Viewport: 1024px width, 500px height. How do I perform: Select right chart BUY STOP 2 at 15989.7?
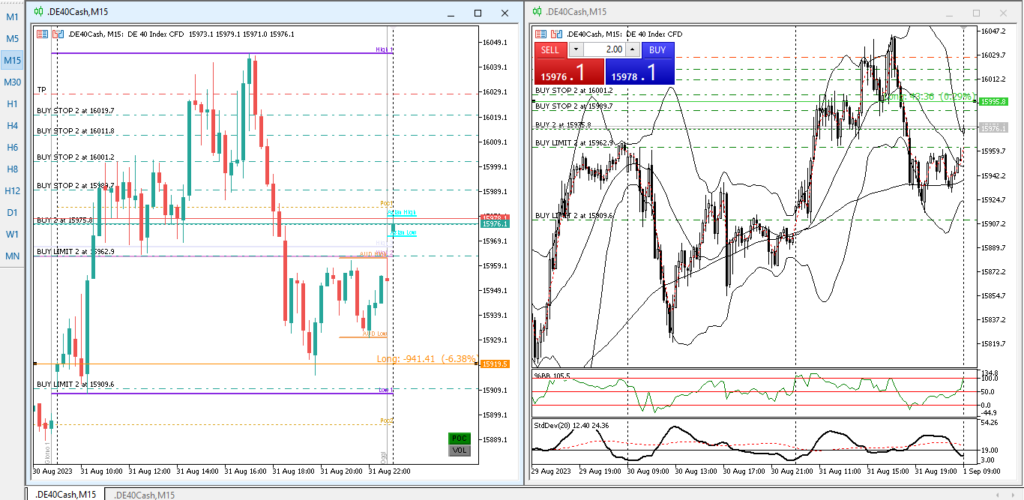(x=574, y=106)
